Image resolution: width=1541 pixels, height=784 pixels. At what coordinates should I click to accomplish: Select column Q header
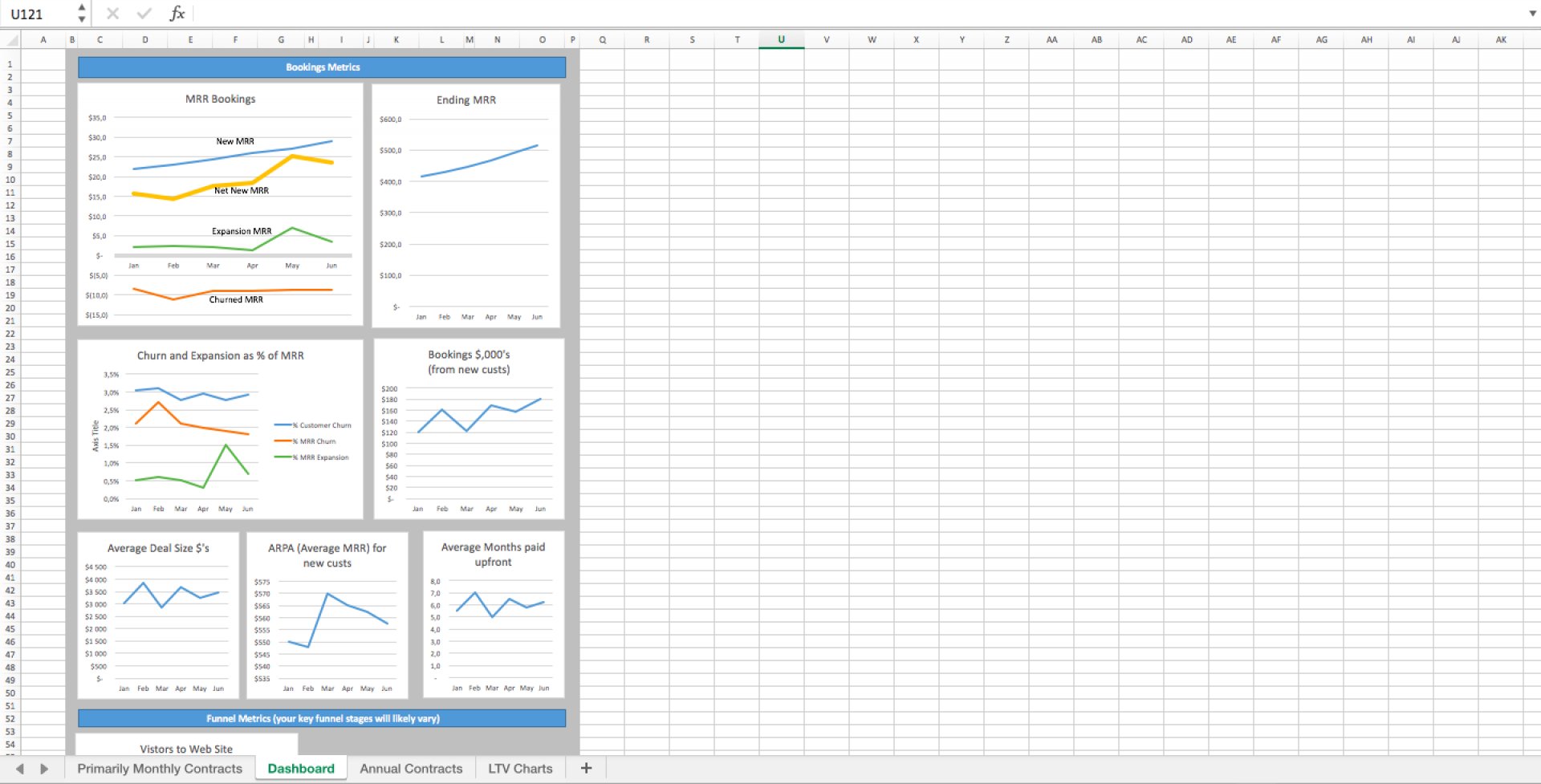click(x=602, y=39)
